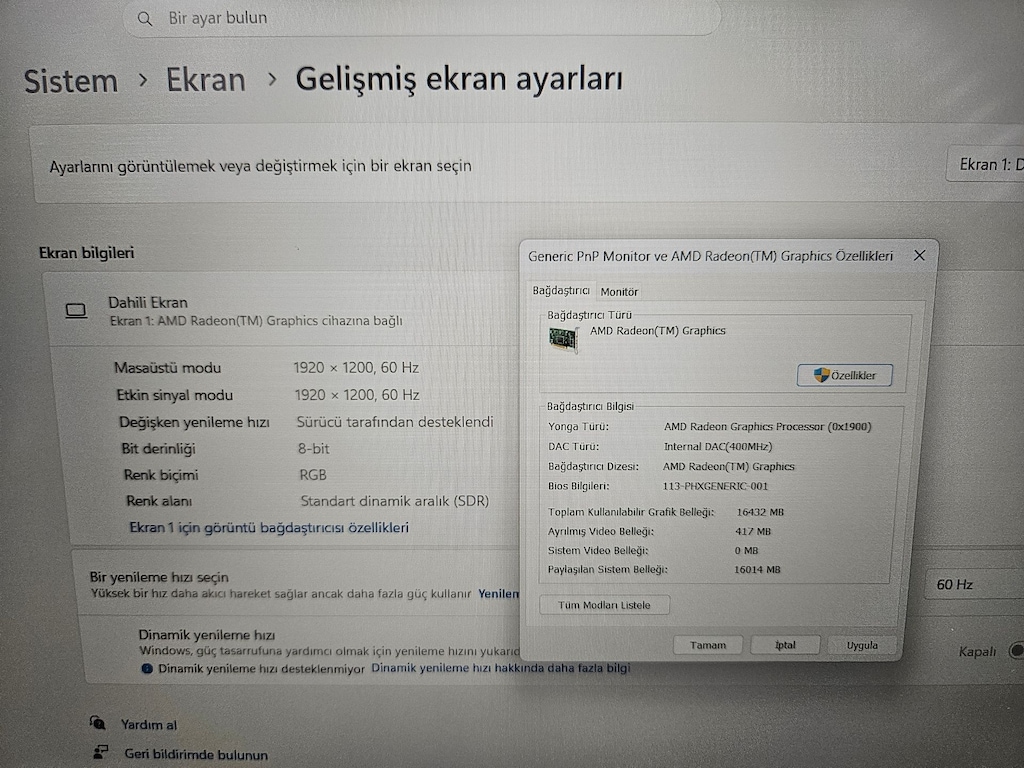This screenshot has width=1024, height=768.
Task: Open Geri bildirimde bulunun link
Action: pos(196,754)
